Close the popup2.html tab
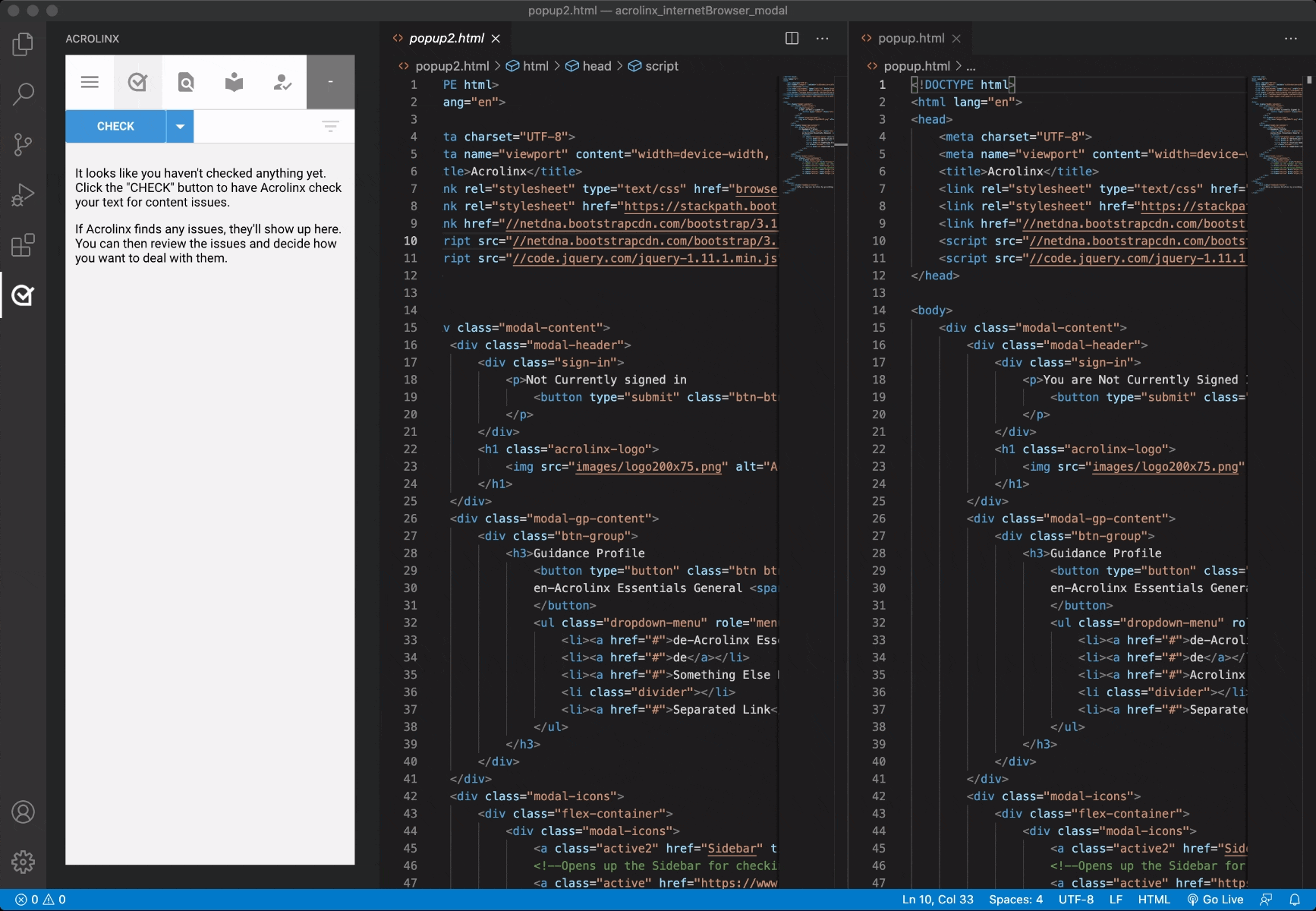Screen dimensions: 1316x911 496,38
